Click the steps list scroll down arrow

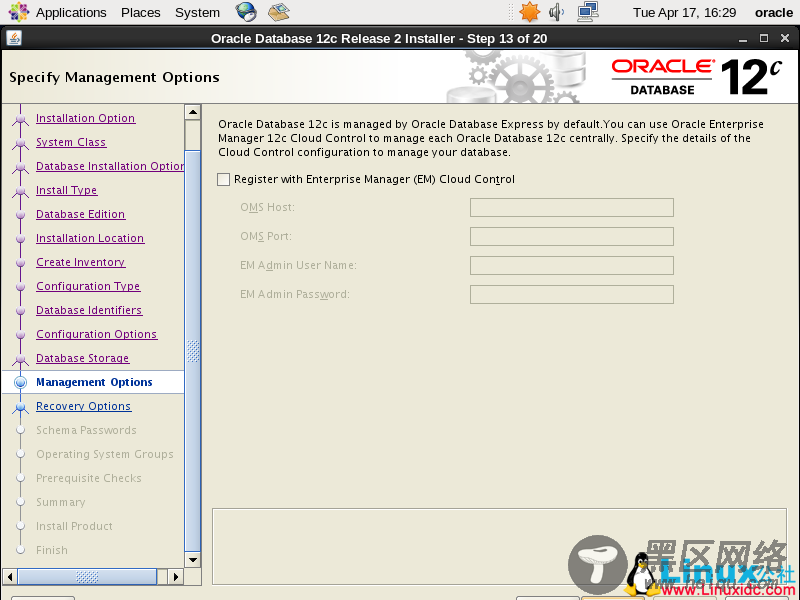193,560
